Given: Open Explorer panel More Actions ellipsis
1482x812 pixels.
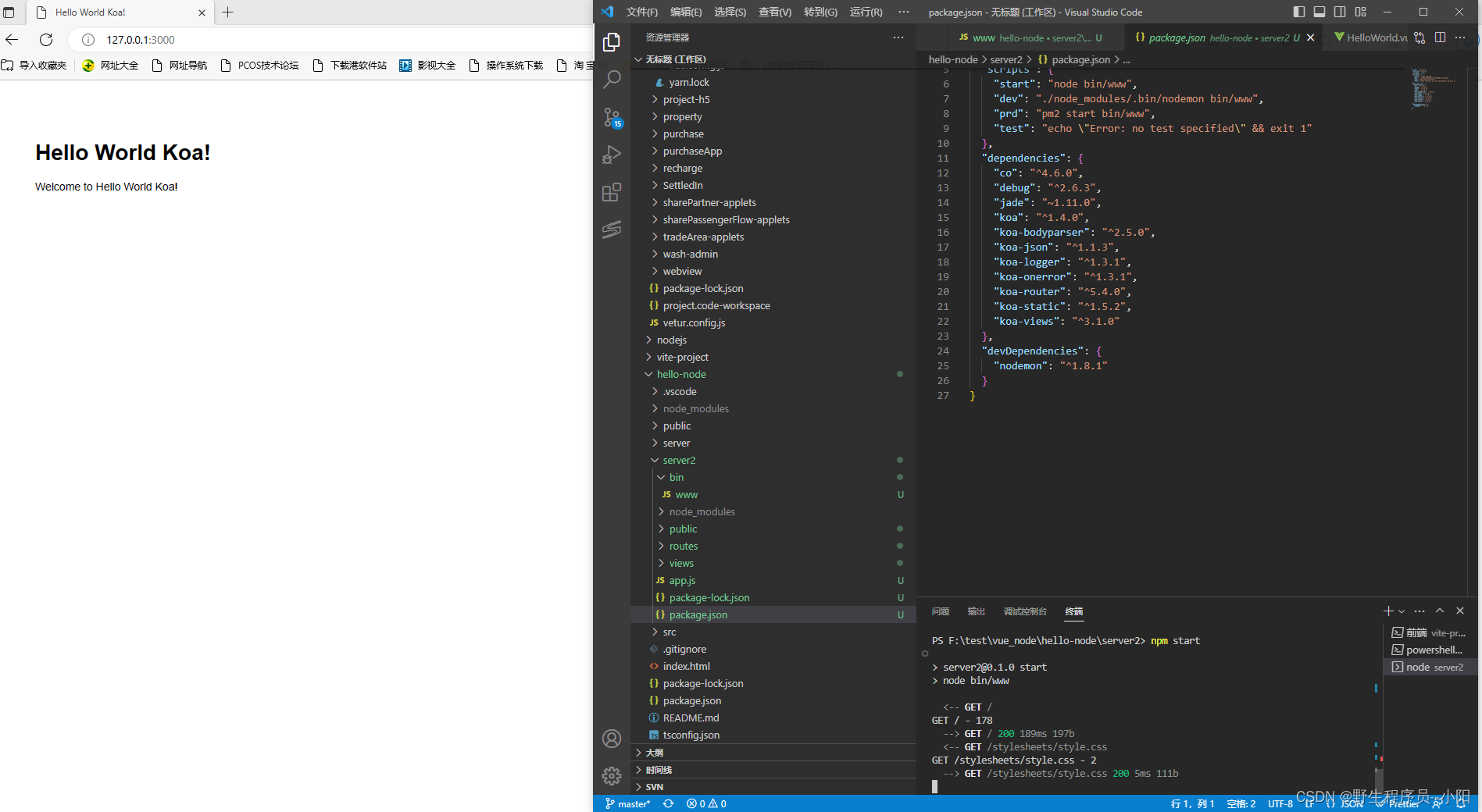Looking at the screenshot, I should [898, 37].
